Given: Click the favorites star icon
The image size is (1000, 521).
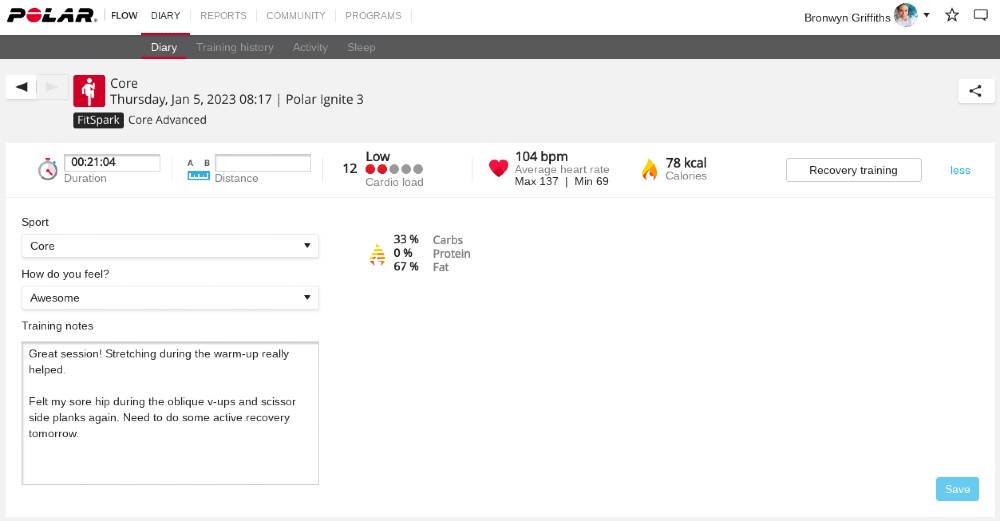Looking at the screenshot, I should coord(952,15).
